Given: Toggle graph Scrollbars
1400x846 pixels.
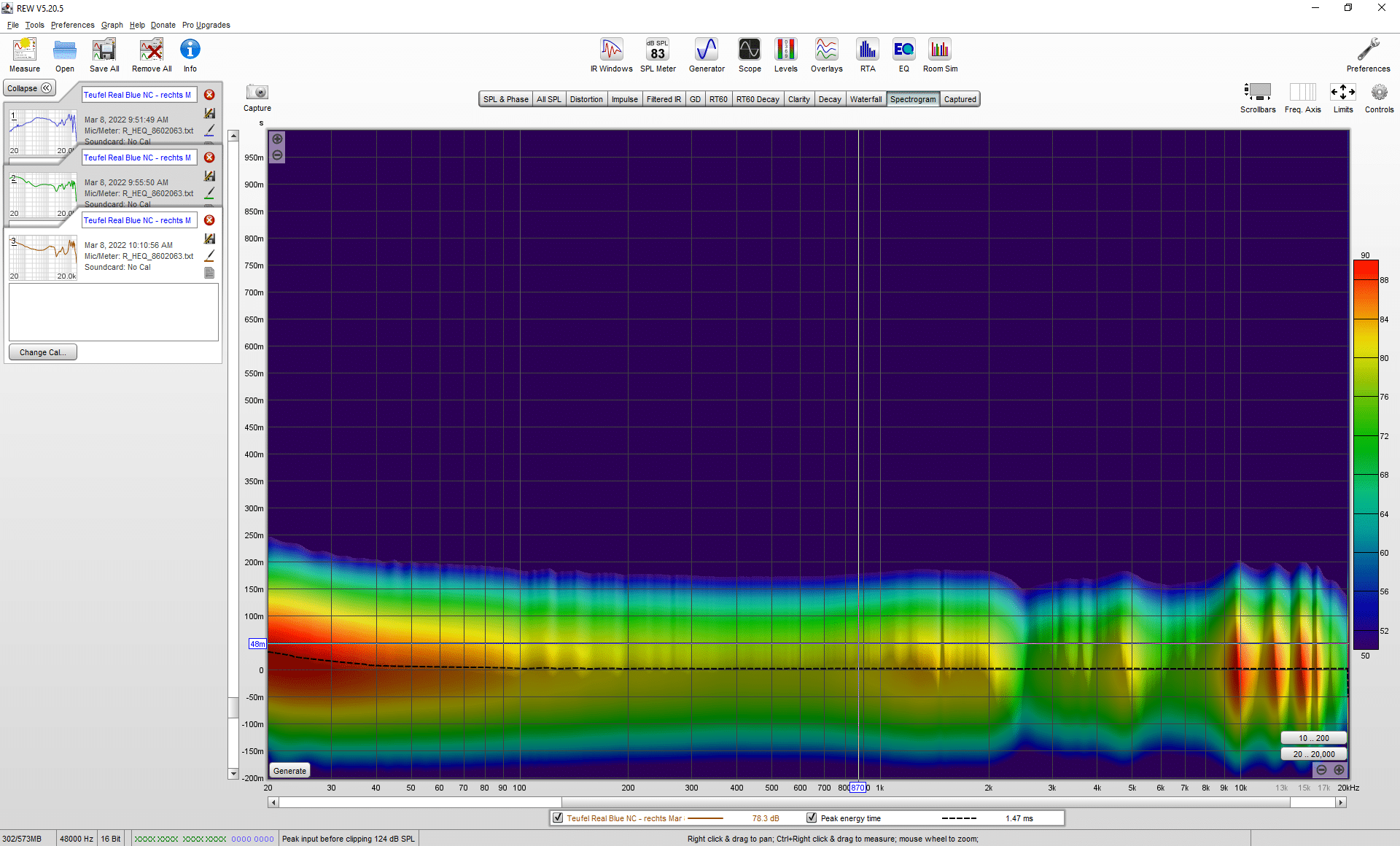Looking at the screenshot, I should pyautogui.click(x=1258, y=98).
